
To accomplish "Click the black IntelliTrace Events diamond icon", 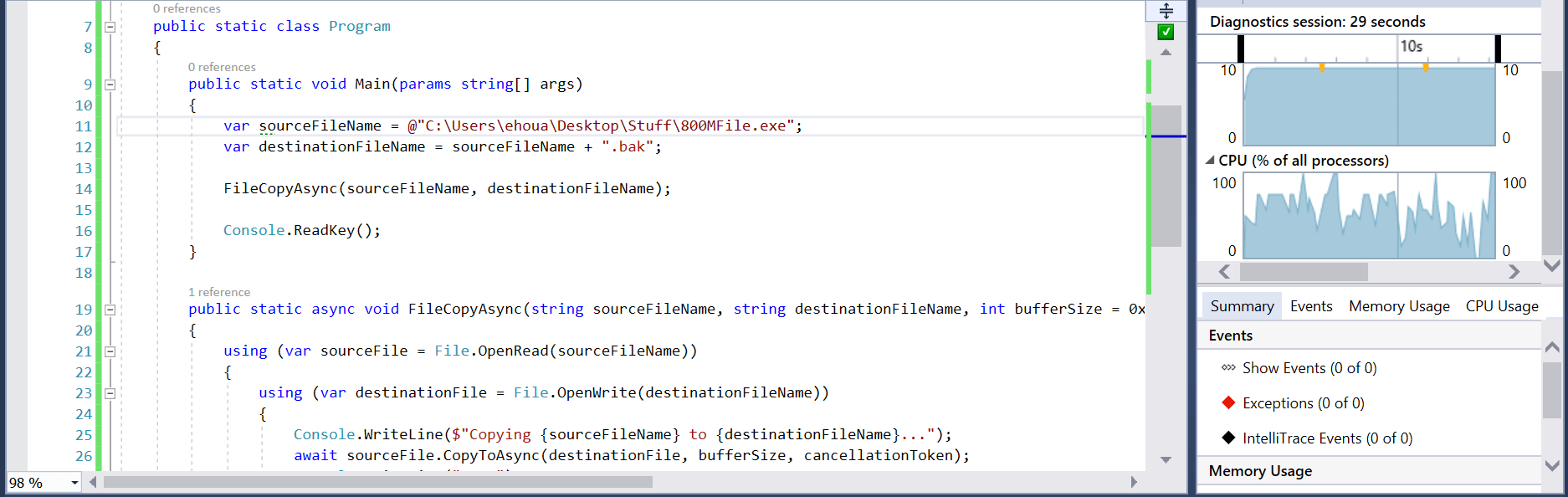I will pyautogui.click(x=1228, y=438).
